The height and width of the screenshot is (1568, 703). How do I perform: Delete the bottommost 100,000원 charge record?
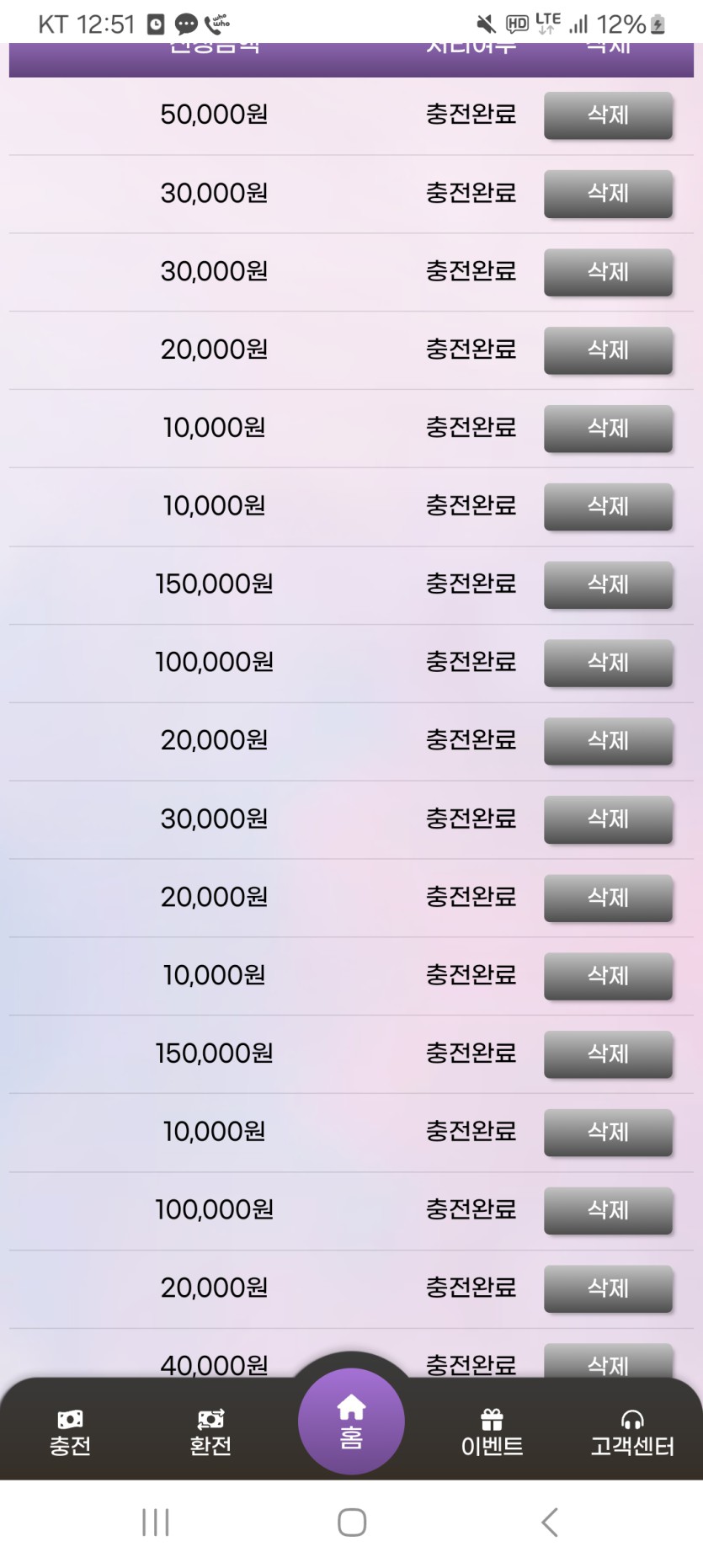point(608,1210)
